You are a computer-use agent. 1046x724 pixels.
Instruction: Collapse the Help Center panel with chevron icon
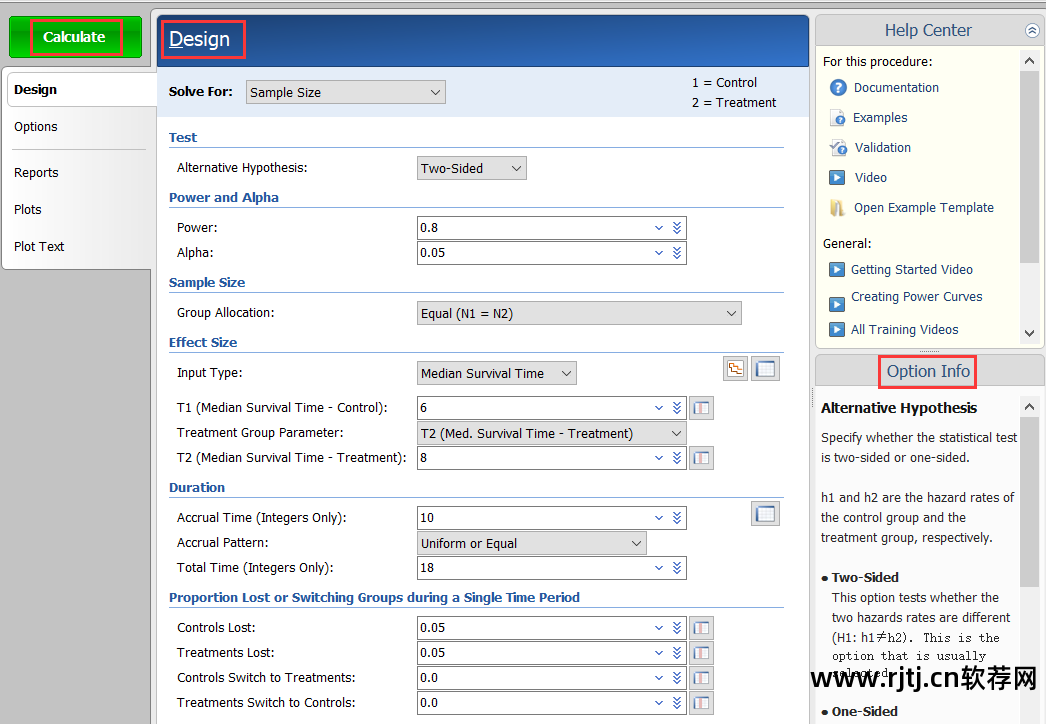click(1032, 31)
